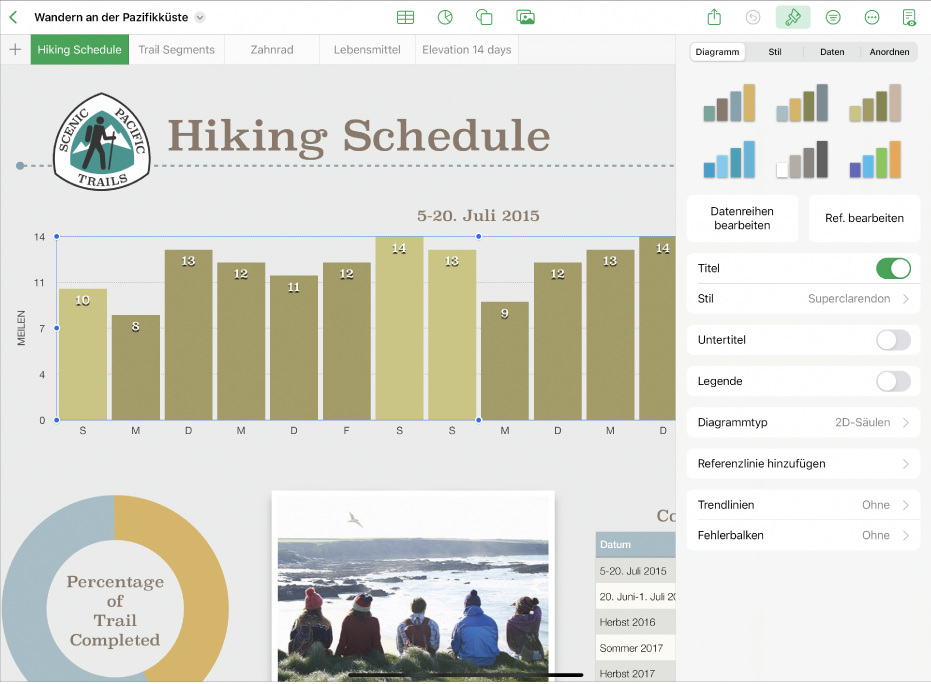Viewport: 931px width, 684px height.
Task: Enable the Untertitel switch
Action: point(893,340)
